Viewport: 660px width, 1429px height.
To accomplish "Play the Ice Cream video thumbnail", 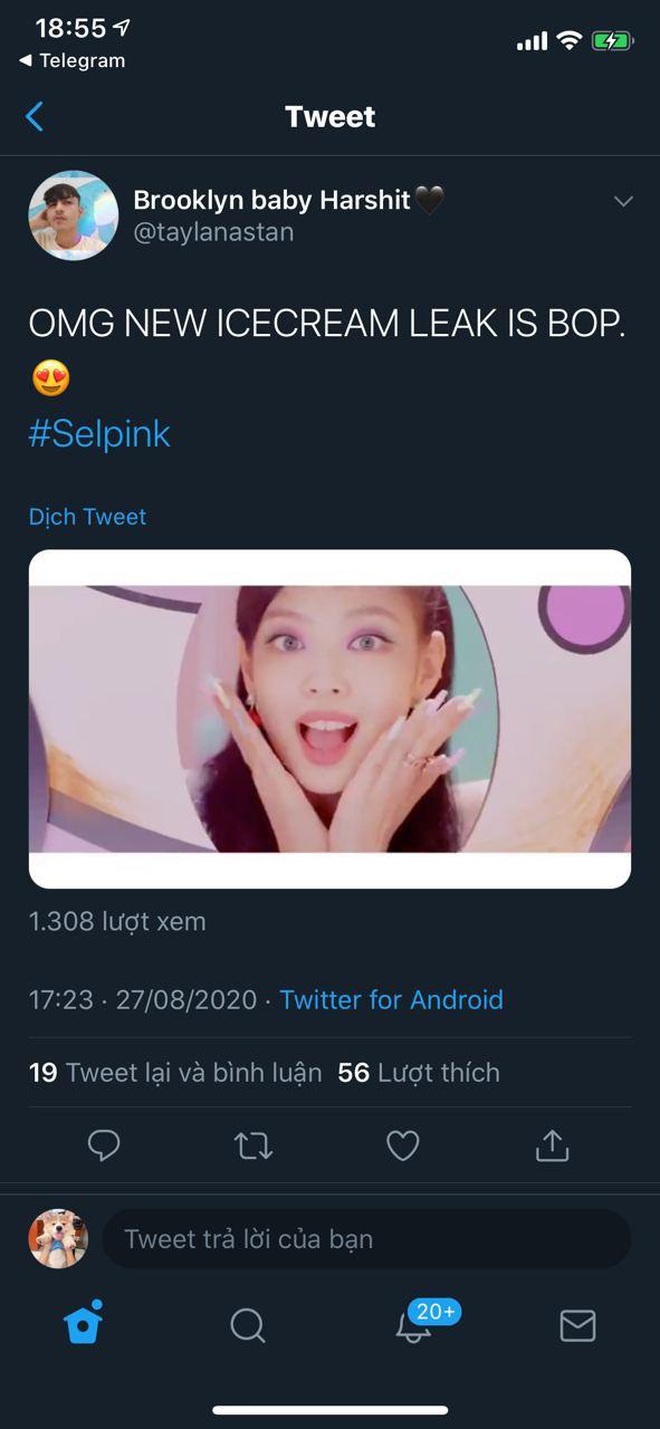I will tap(330, 719).
